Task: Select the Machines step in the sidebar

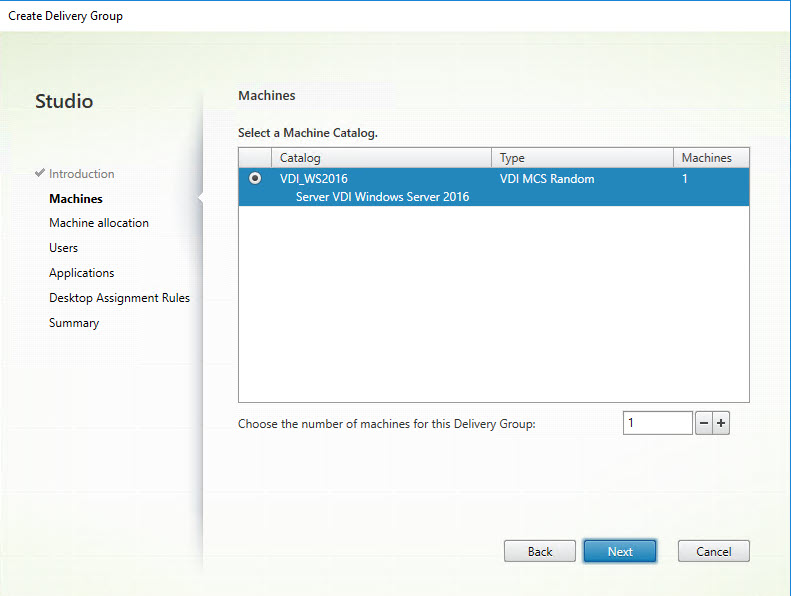Action: click(x=76, y=199)
